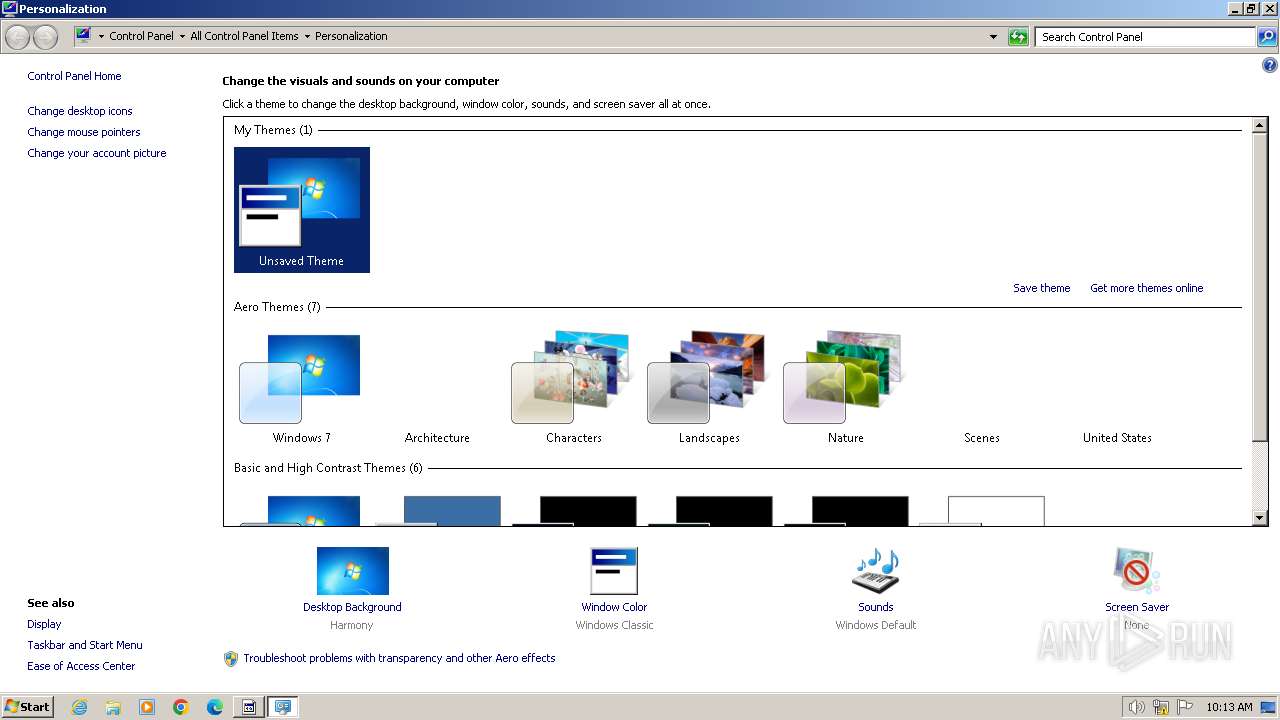Apply the Characters theme
1280x720 pixels.
point(573,389)
